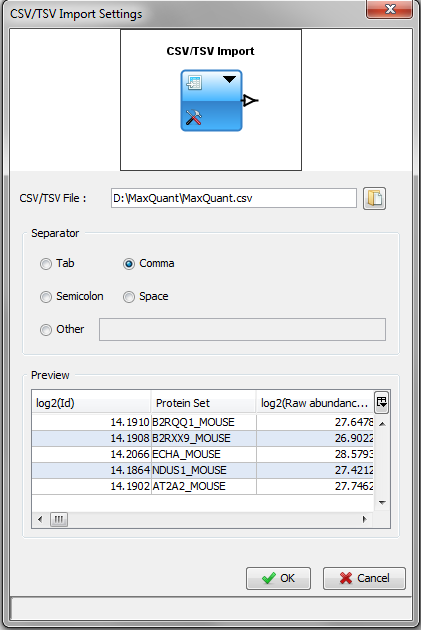This screenshot has height=630, width=421.
Task: Select the Tab separator option
Action: pos(46,264)
